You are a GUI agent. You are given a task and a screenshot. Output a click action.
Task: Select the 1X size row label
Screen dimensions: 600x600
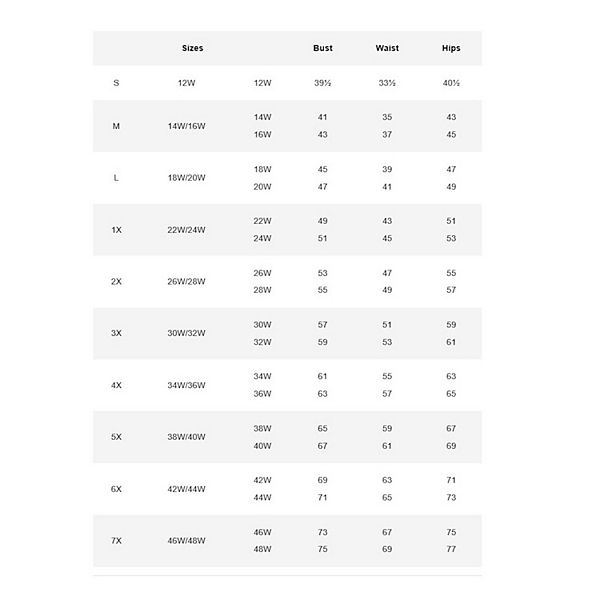(x=116, y=230)
